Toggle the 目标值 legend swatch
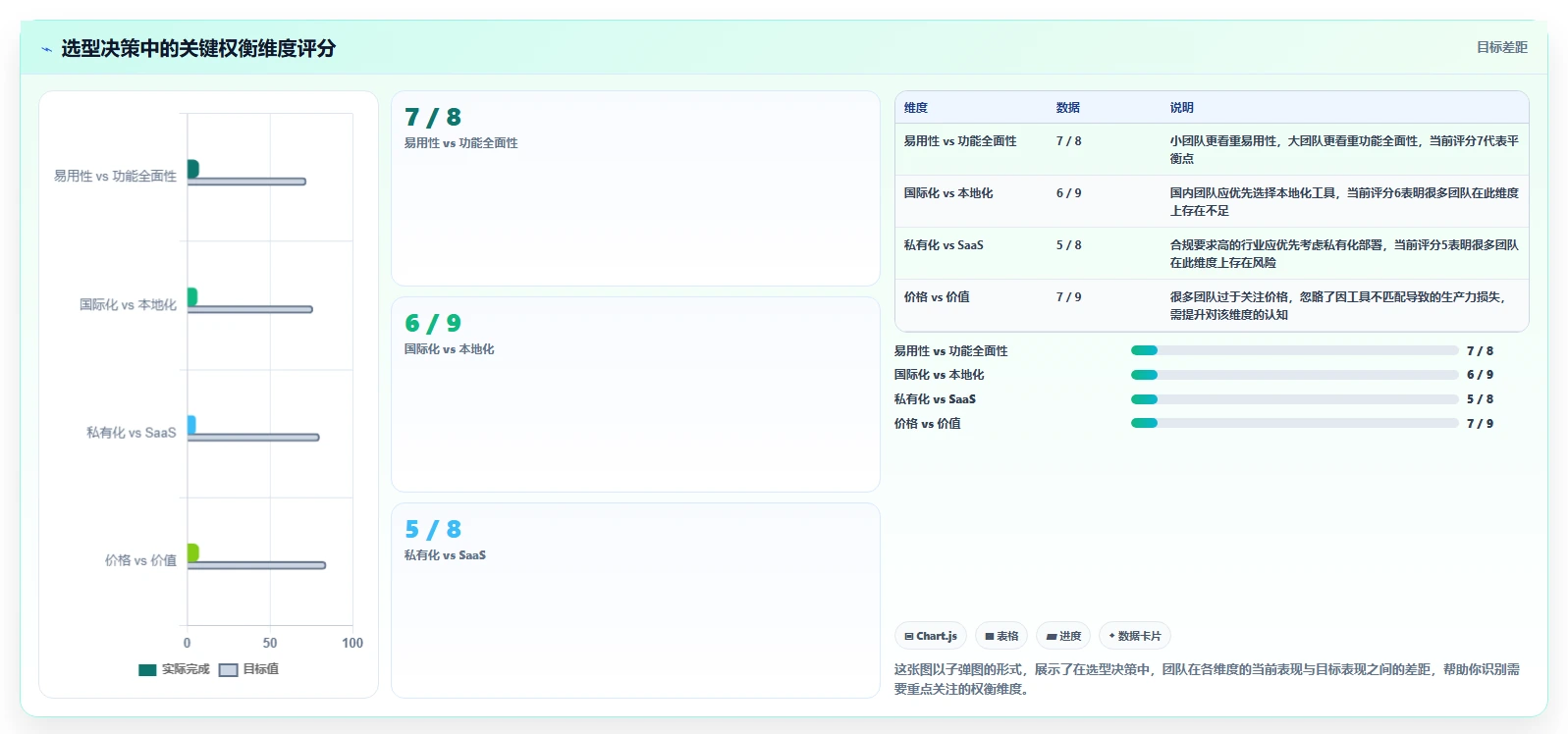1568x734 pixels. pos(228,670)
